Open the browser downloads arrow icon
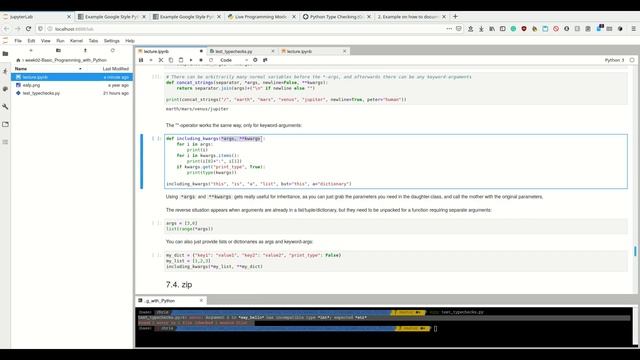This screenshot has height=360, width=640. click(481, 29)
